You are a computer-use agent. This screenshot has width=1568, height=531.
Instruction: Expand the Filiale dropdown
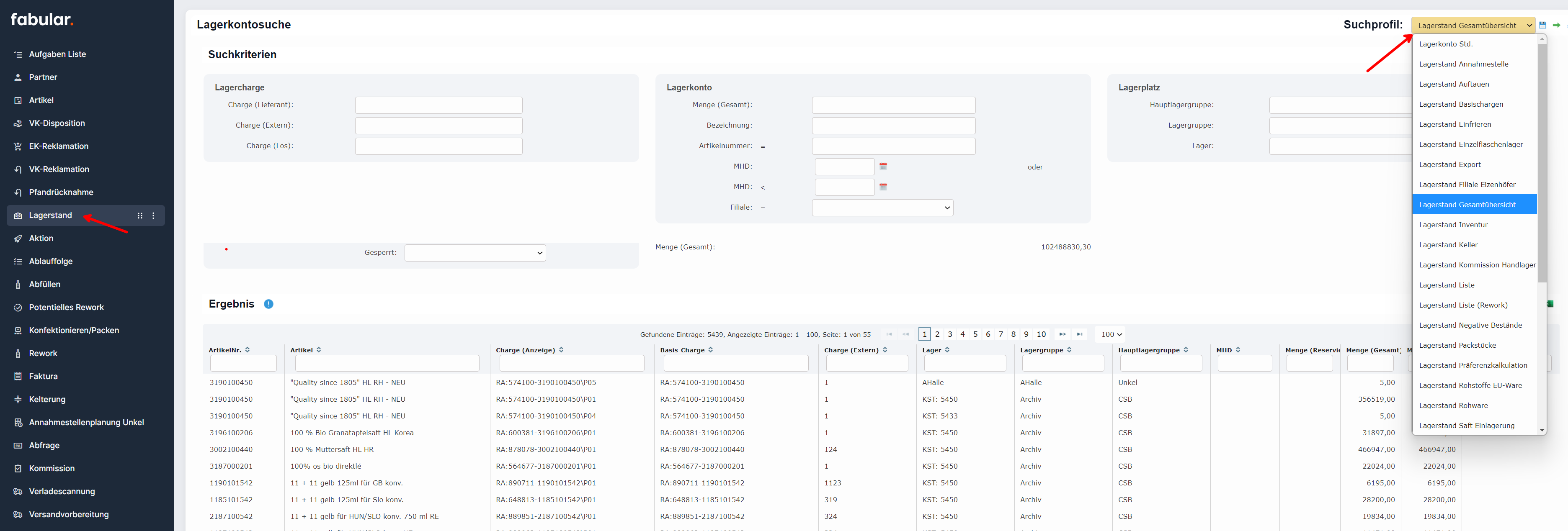(x=882, y=208)
